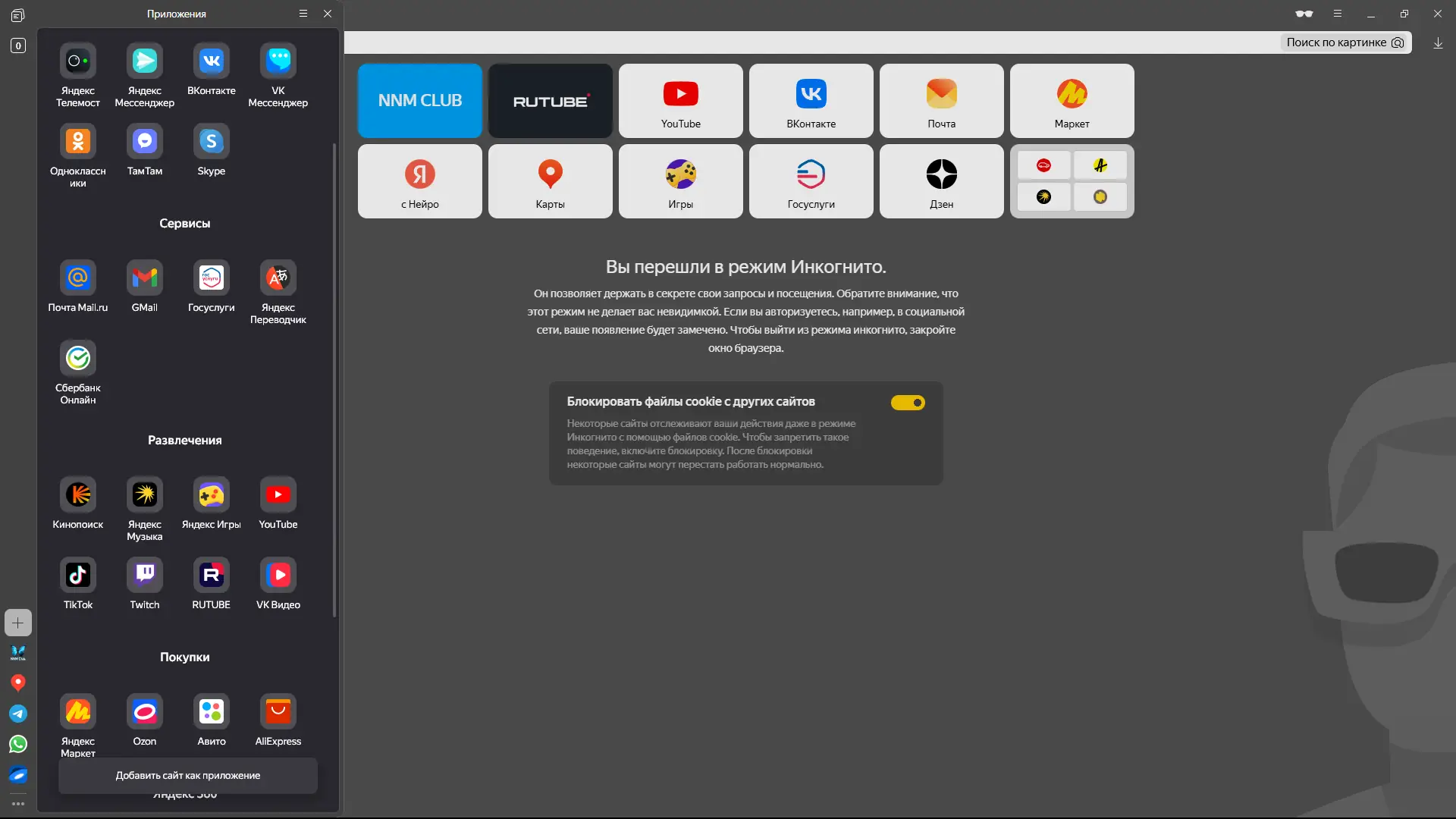The image size is (1456, 819).
Task: Open Яндекс Телемост app icon
Action: pos(78,61)
